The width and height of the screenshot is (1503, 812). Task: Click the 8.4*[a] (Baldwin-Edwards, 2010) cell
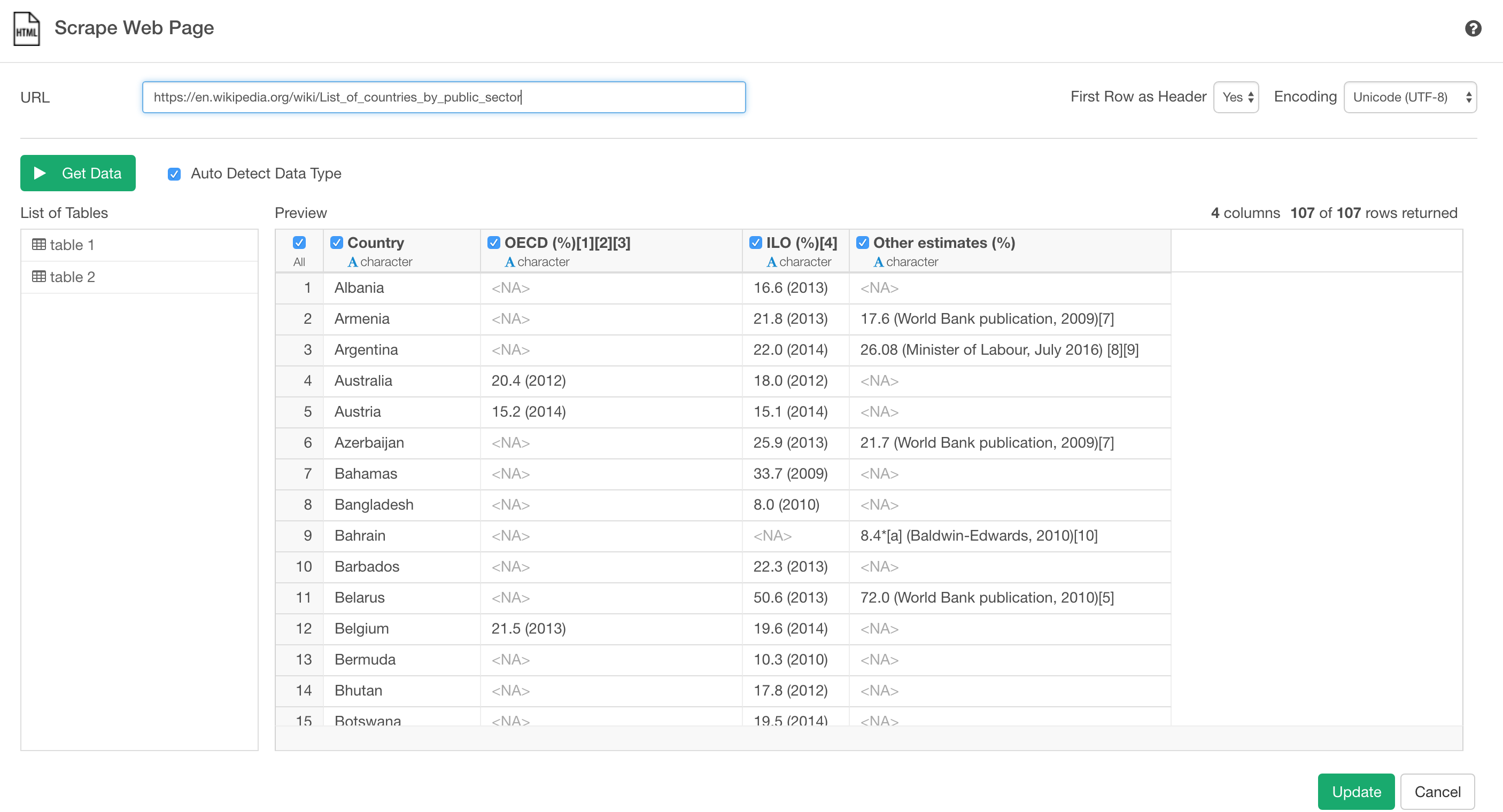[x=1009, y=535]
